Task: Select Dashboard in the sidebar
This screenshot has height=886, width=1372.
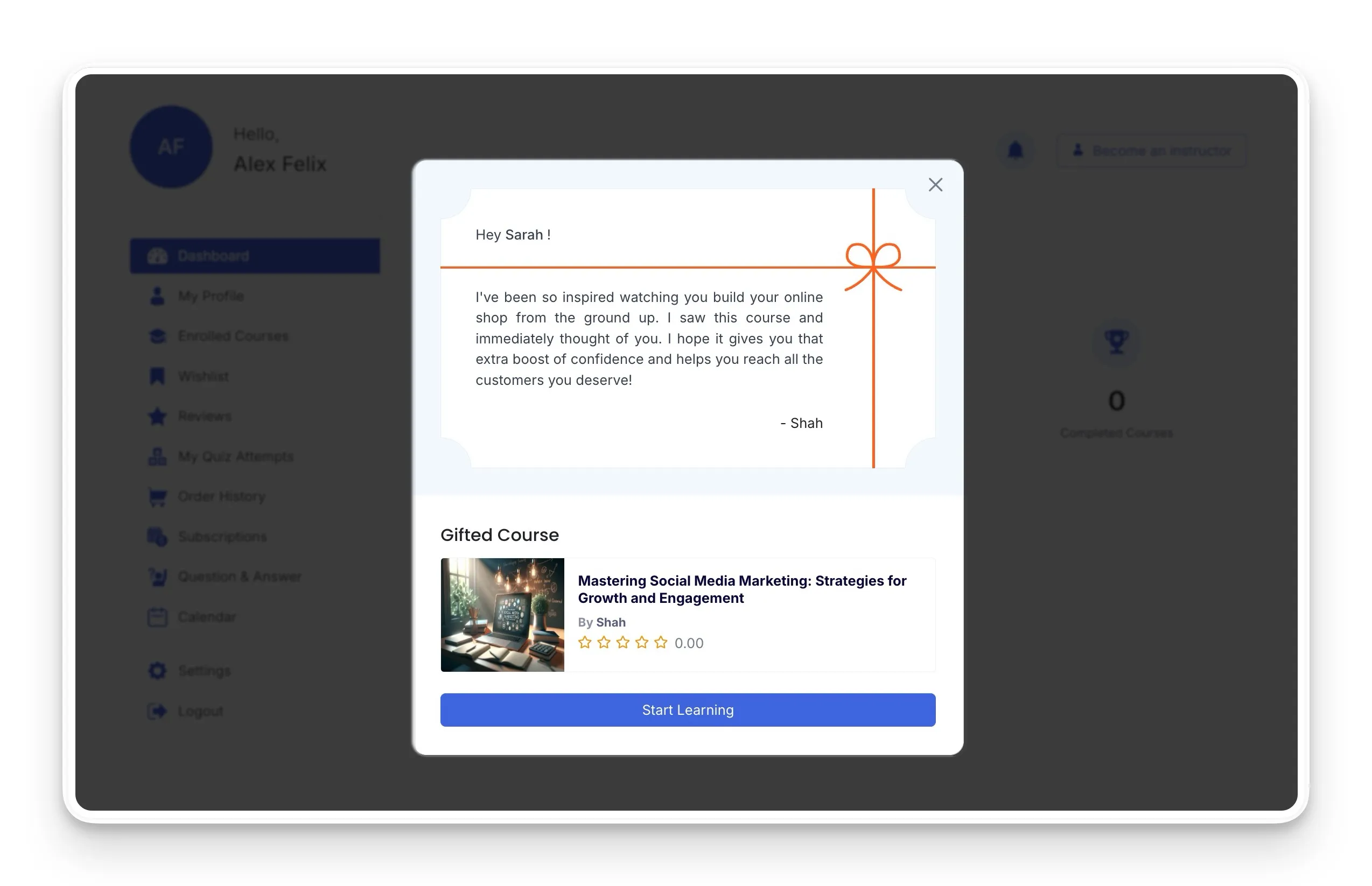Action: click(255, 256)
